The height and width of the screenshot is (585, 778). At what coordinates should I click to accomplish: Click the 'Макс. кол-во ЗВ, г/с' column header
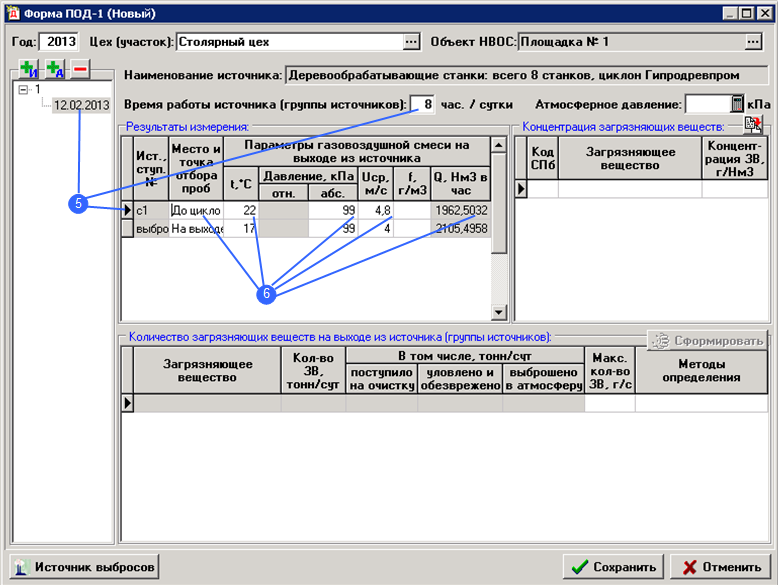(x=610, y=371)
